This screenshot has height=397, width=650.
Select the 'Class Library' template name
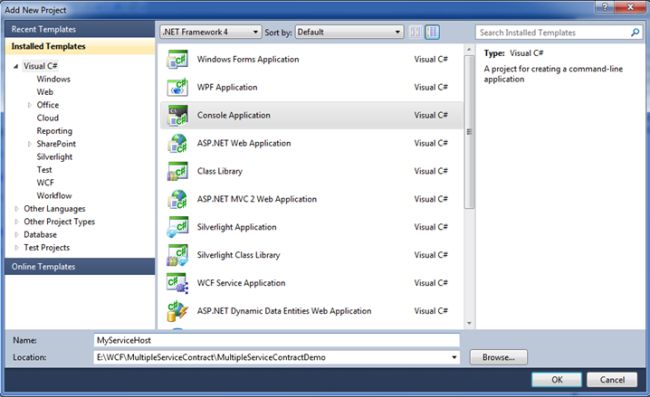tap(220, 171)
